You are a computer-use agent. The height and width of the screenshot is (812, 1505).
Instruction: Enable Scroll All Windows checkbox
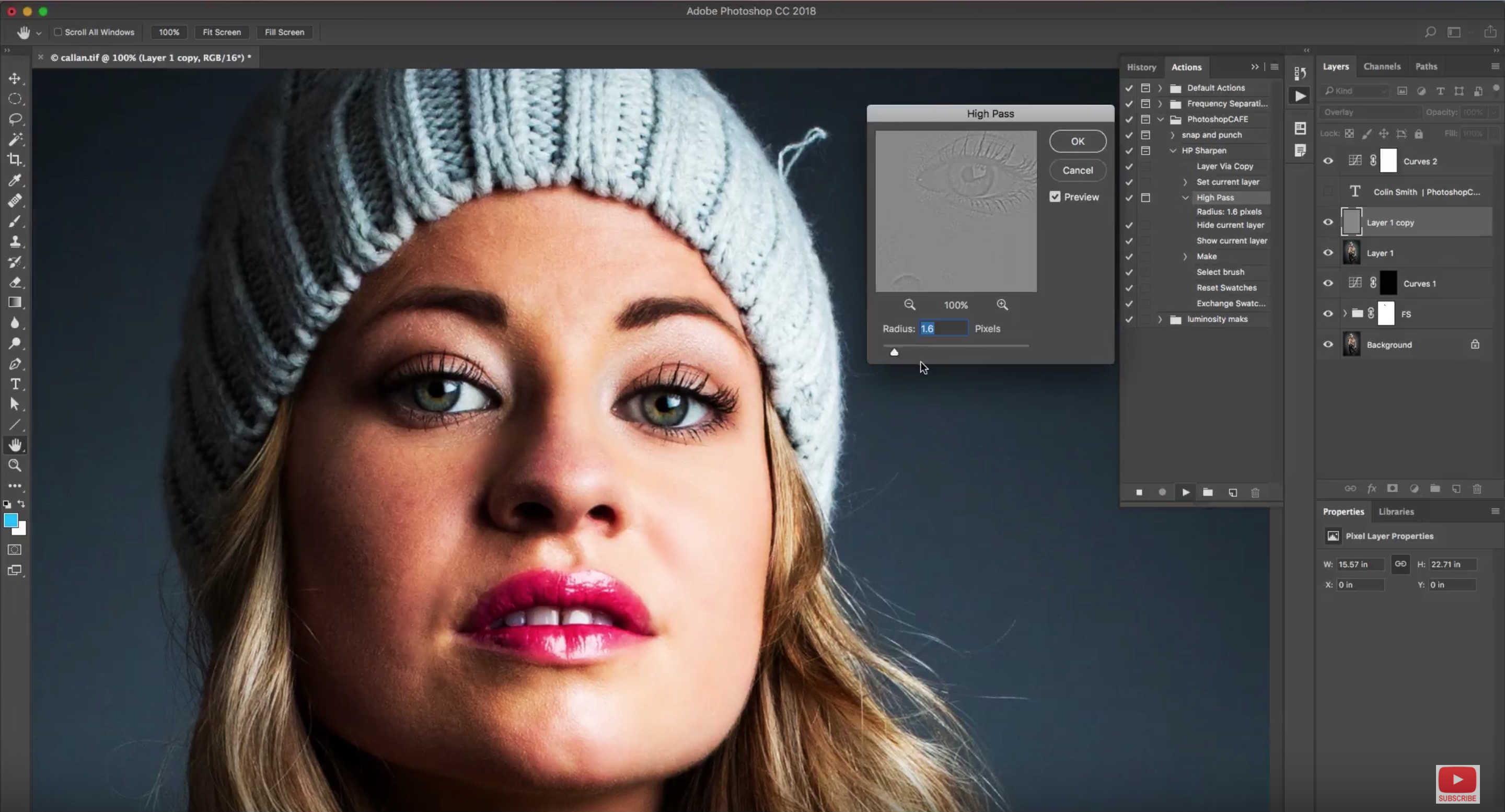tap(58, 32)
